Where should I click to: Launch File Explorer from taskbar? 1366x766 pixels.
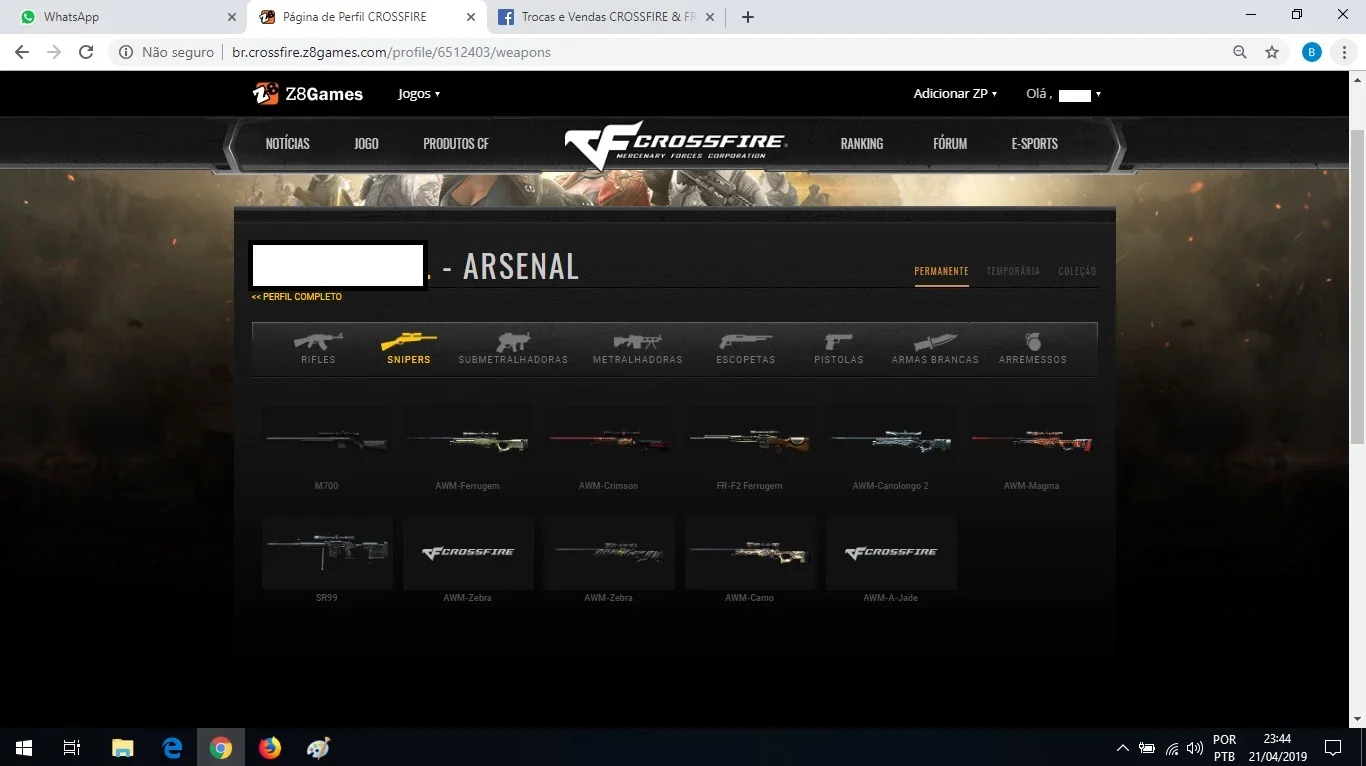pos(122,747)
